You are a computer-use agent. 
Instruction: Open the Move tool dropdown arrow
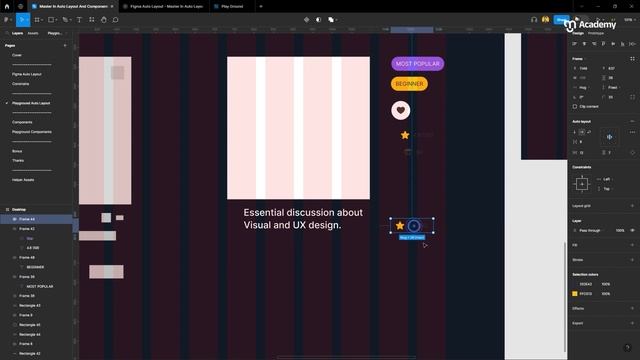27,20
